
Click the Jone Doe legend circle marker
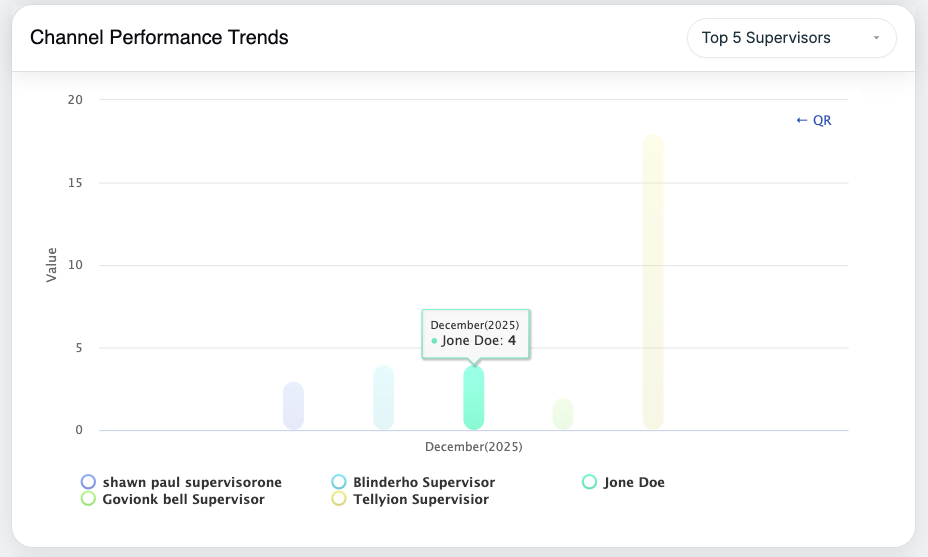589,482
